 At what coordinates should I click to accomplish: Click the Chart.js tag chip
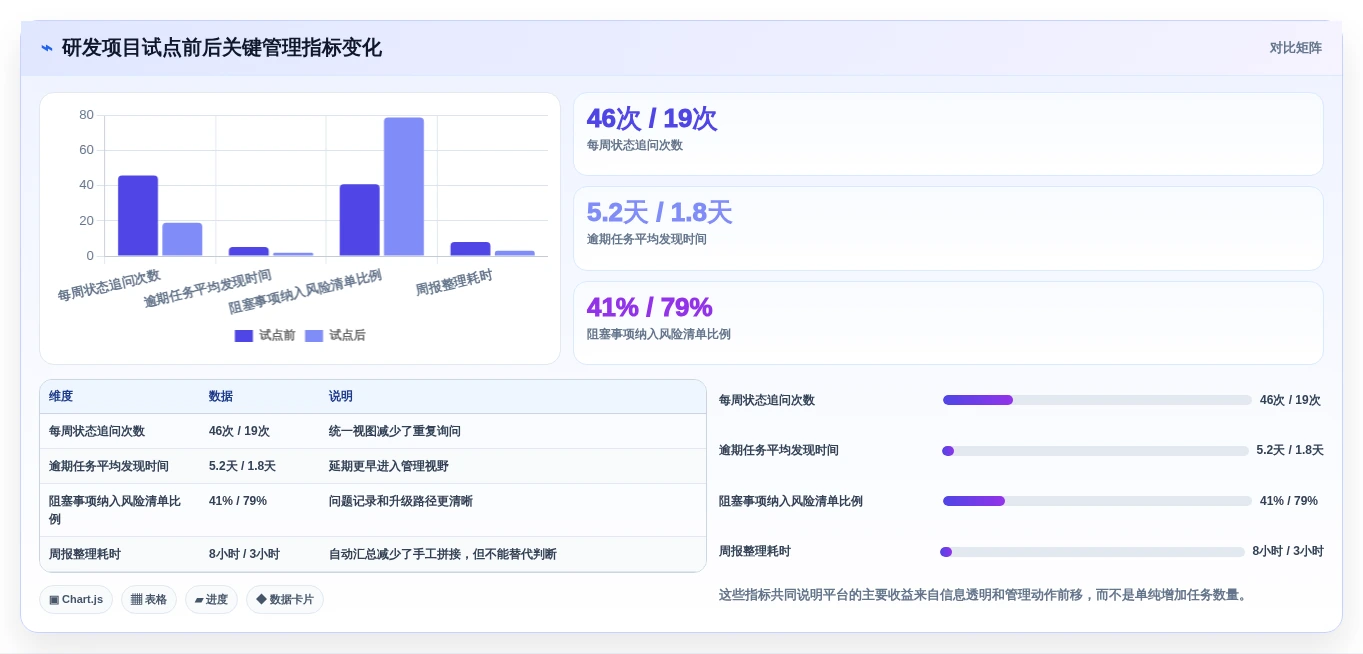(76, 599)
